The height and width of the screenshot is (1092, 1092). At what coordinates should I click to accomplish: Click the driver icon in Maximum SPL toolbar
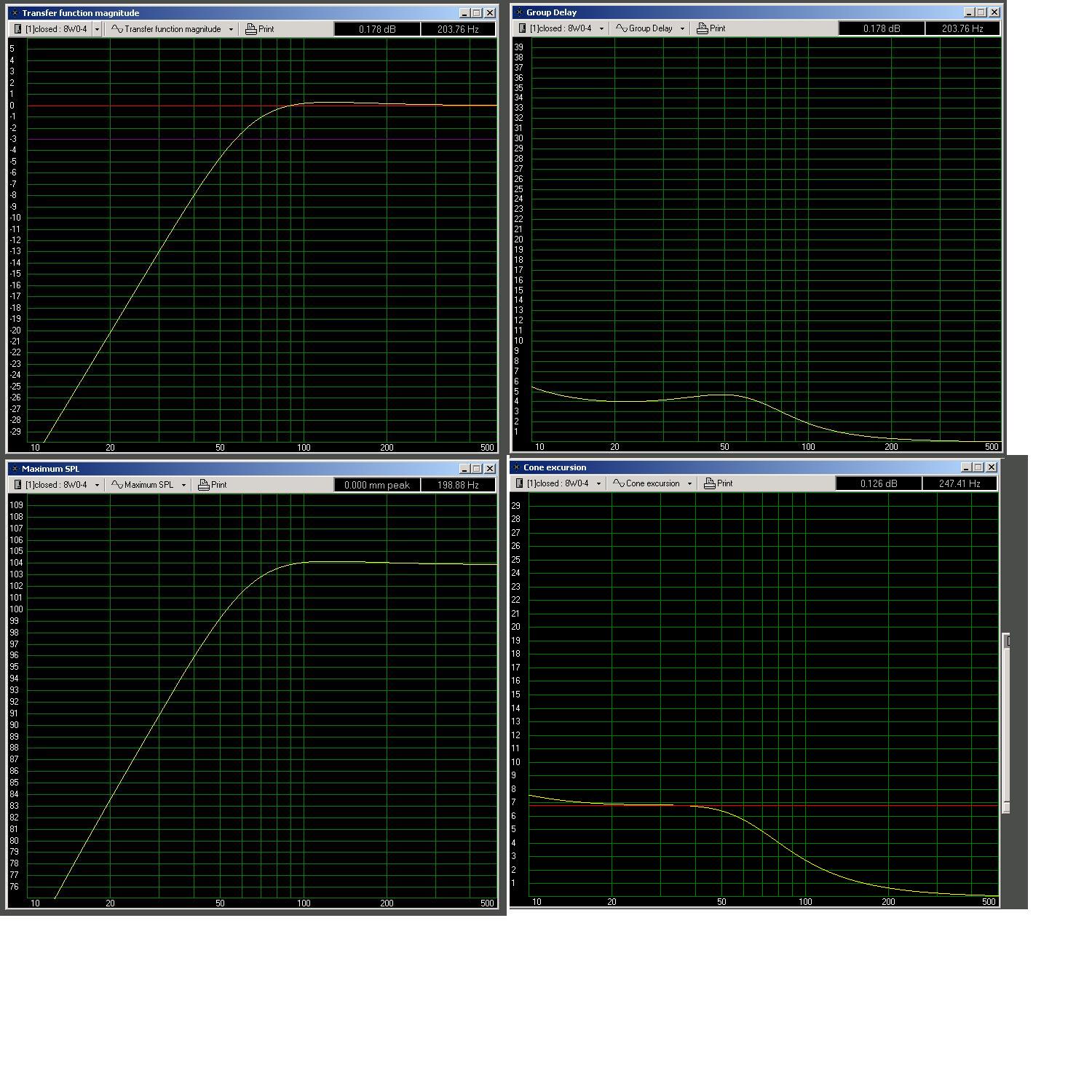[18, 485]
